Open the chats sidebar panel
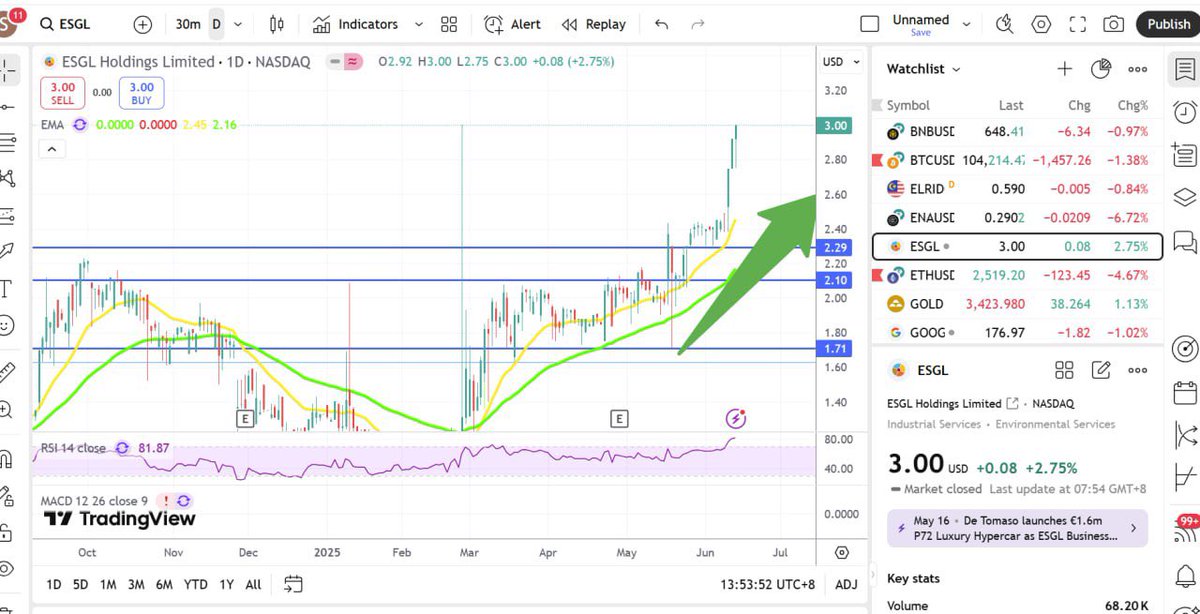This screenshot has height=614, width=1200. [x=1185, y=240]
